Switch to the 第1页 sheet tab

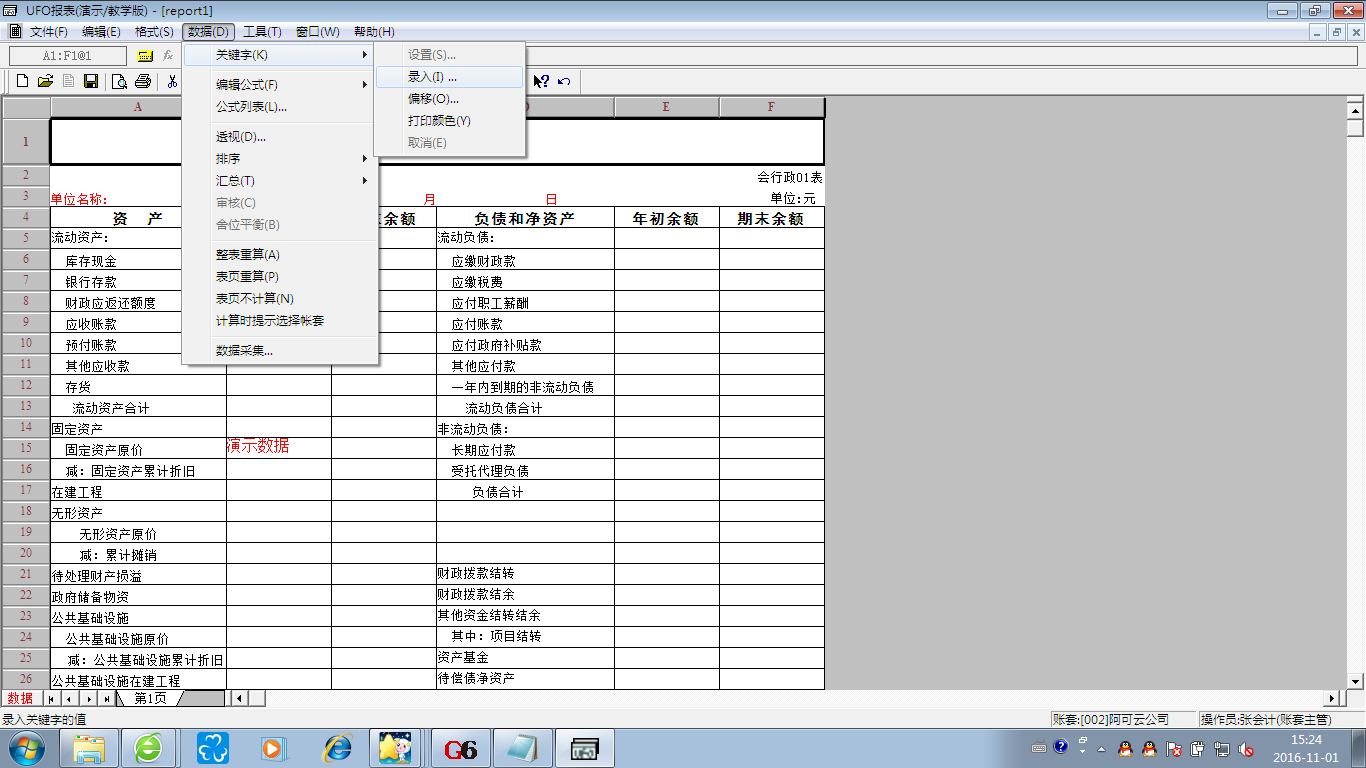pyautogui.click(x=151, y=698)
